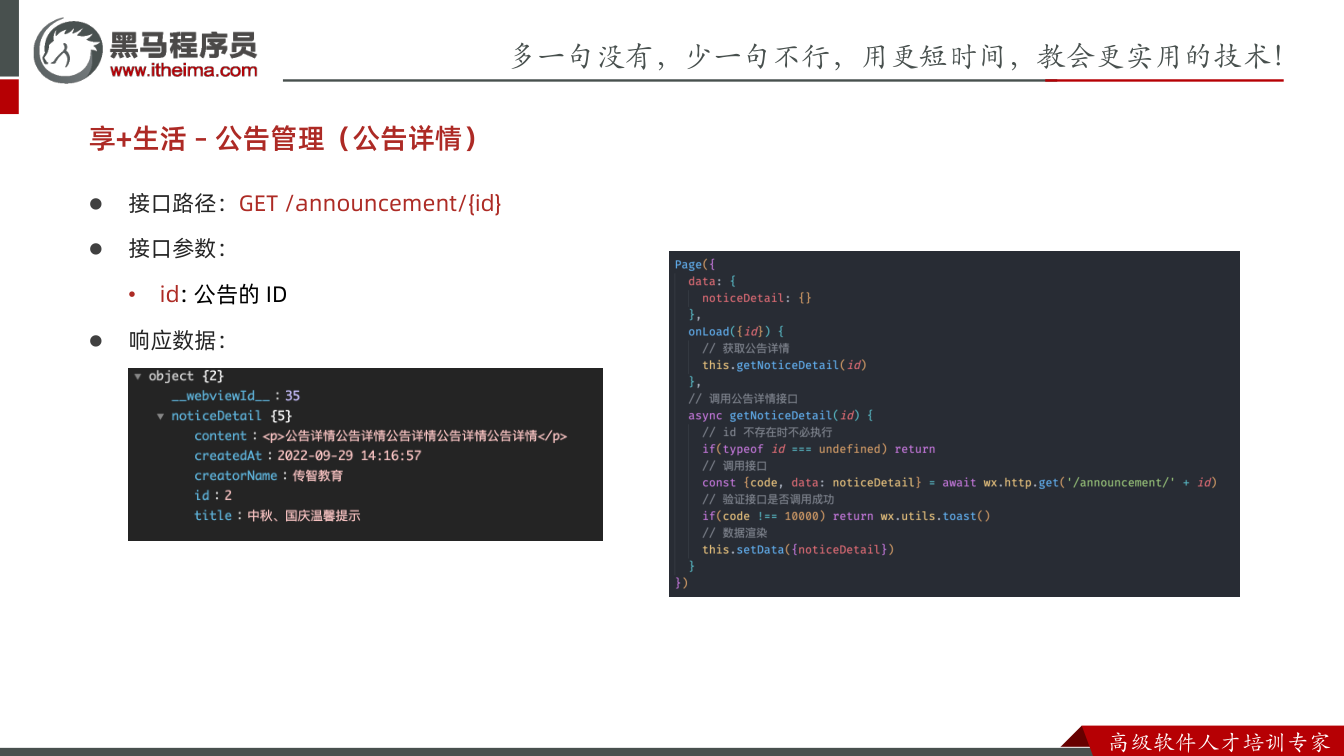The height and width of the screenshot is (756, 1344).
Task: Select the comment // 调用公告详情接口
Action: 743,399
